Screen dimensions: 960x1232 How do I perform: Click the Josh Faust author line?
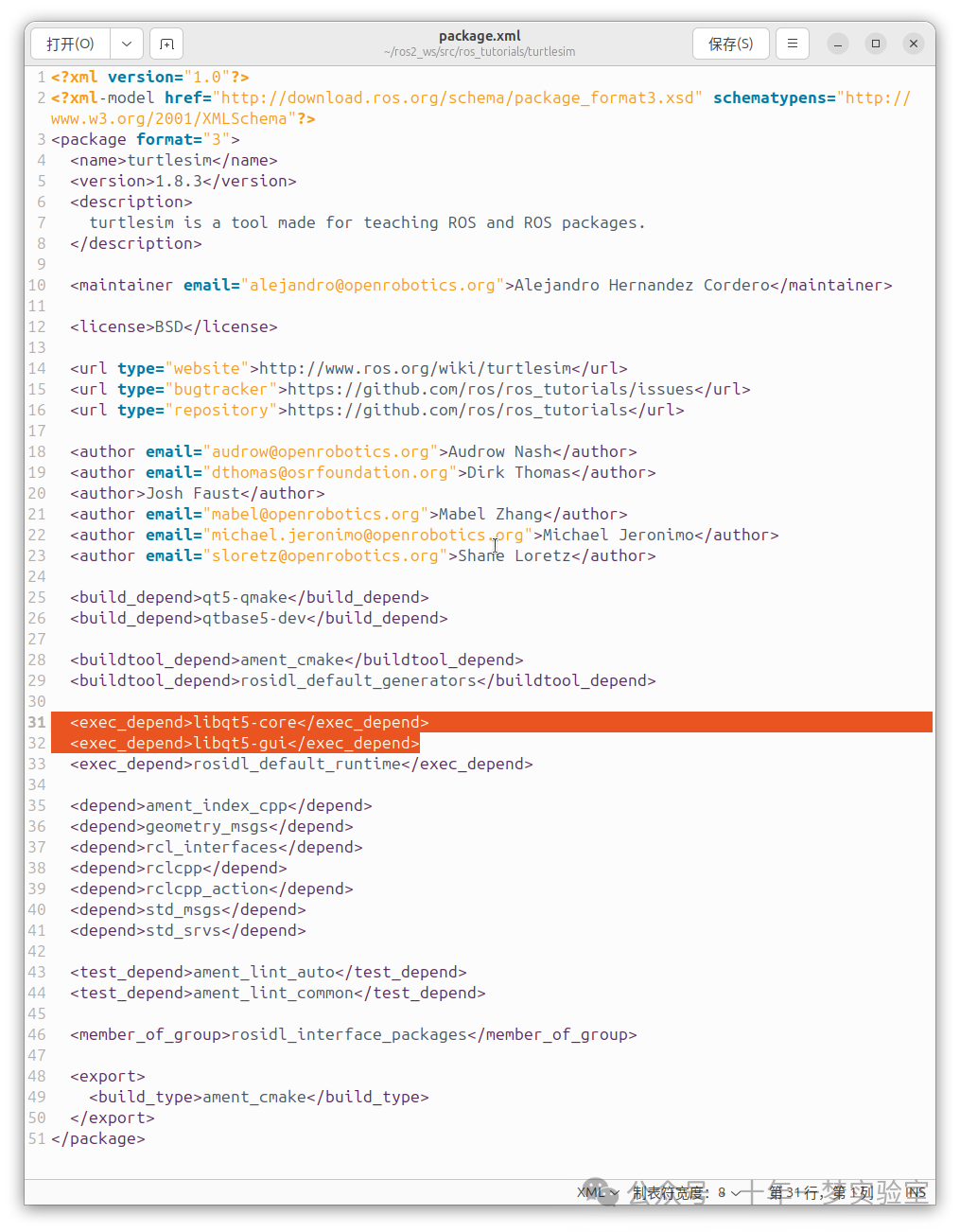[198, 493]
